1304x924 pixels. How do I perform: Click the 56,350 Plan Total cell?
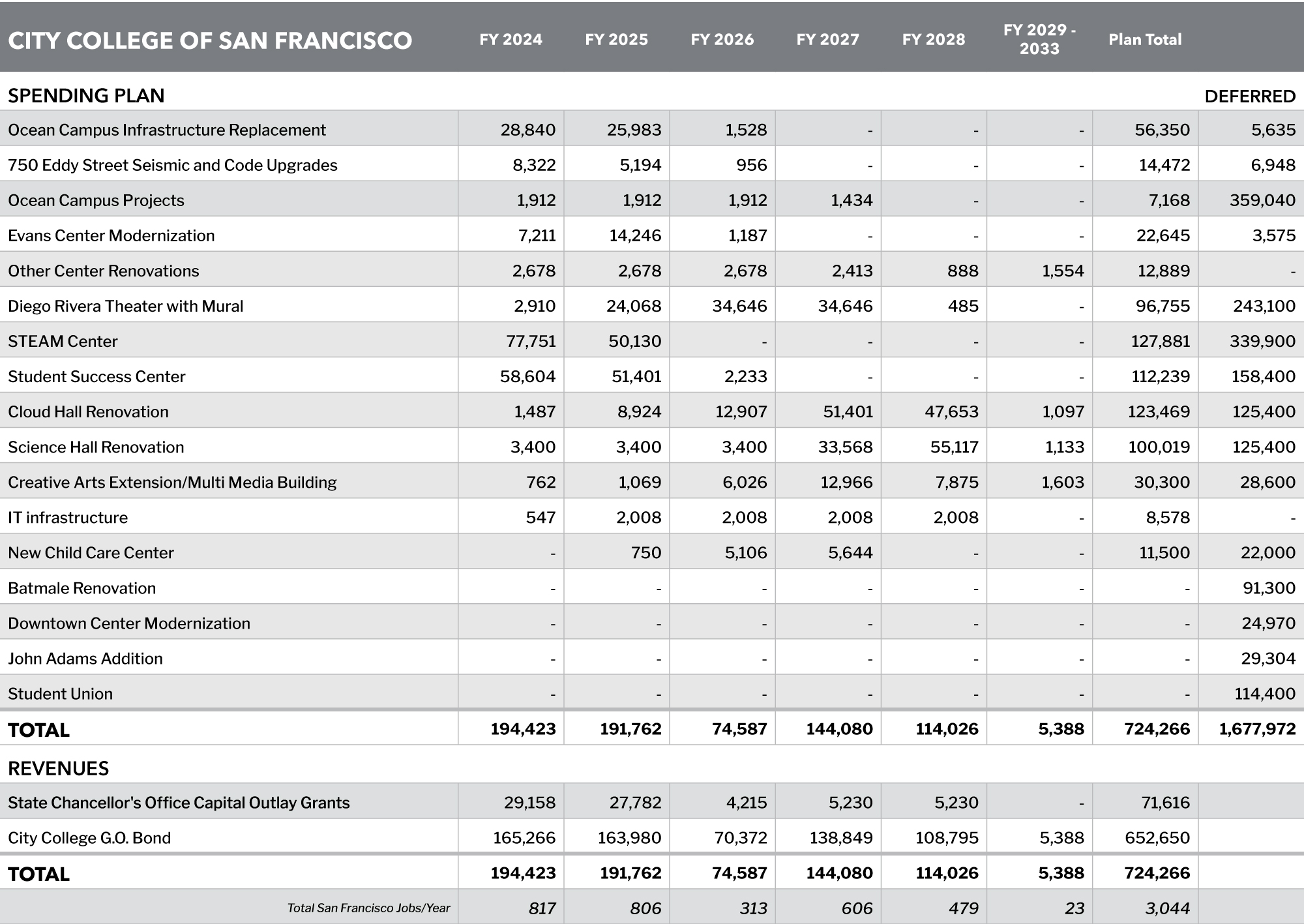(x=1162, y=130)
